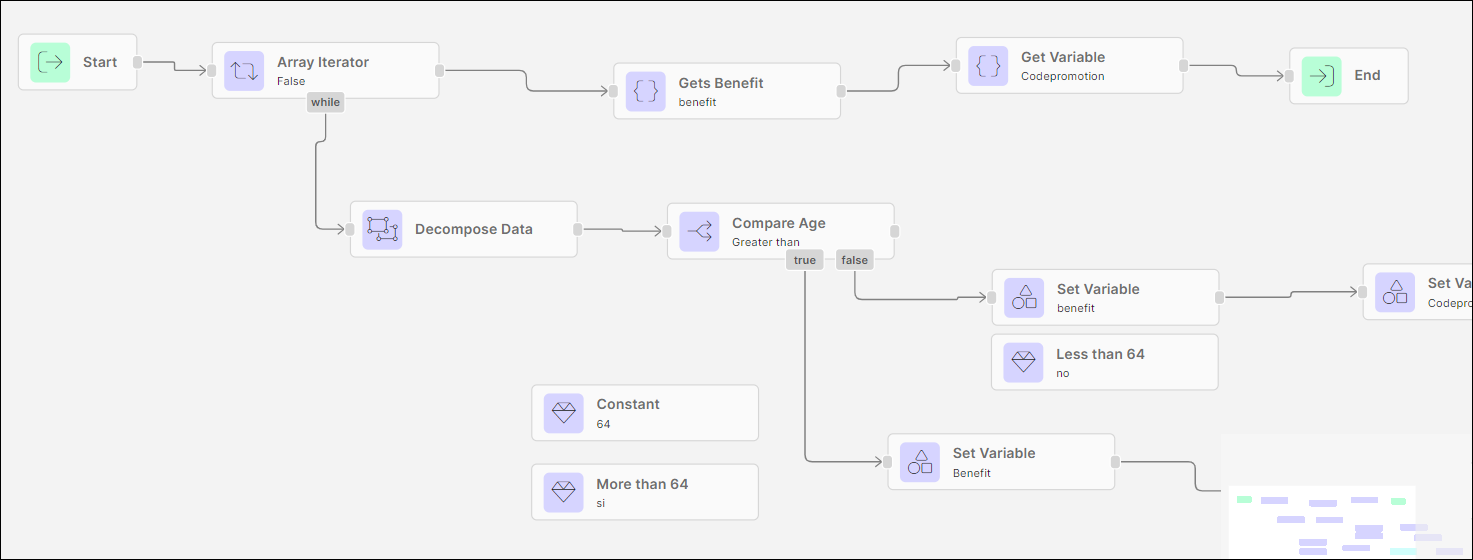
Task: Select the Array Iterator loop icon
Action: pos(244,71)
